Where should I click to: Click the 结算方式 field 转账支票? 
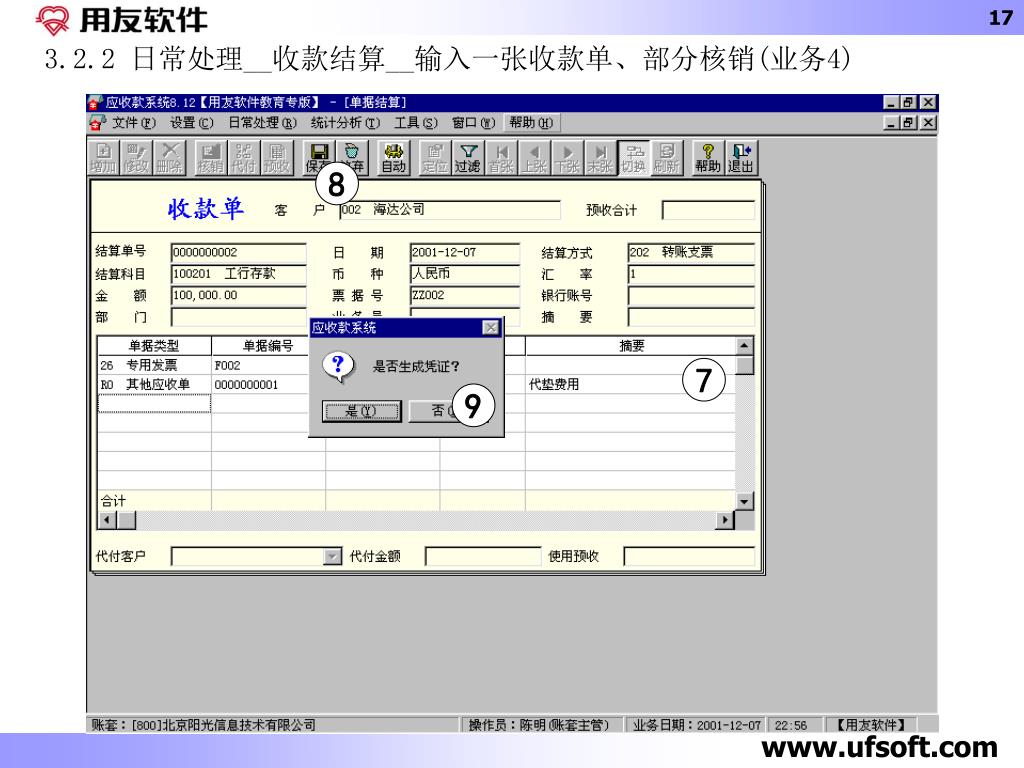tap(692, 252)
